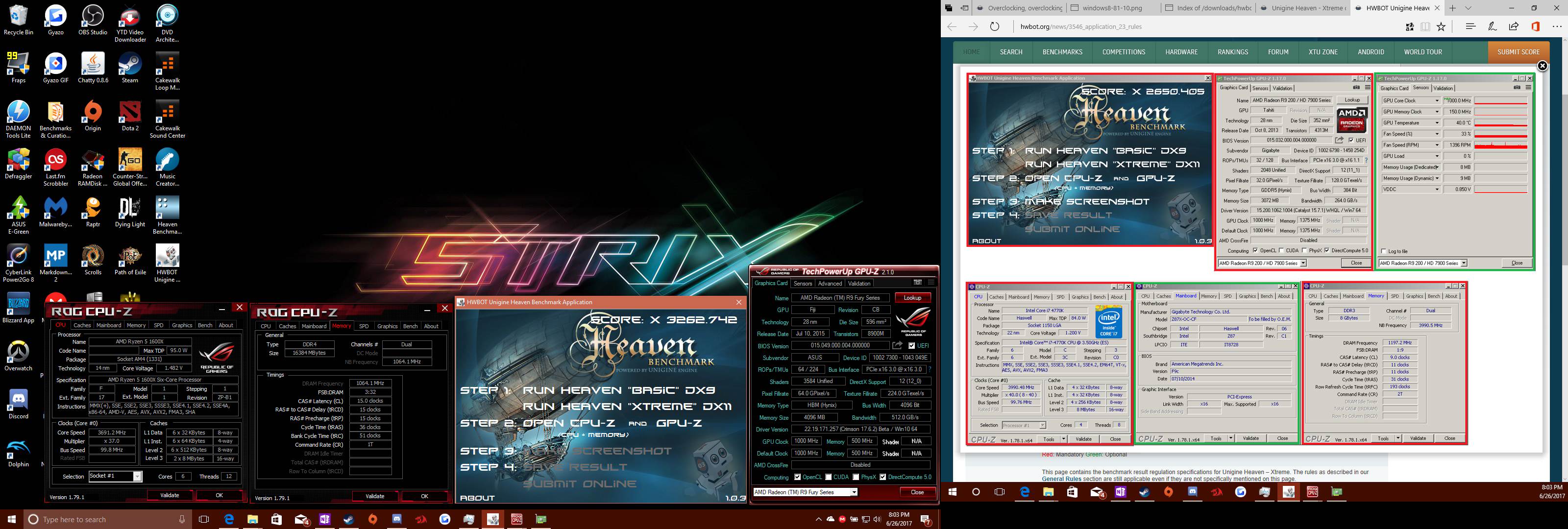
Task: Open the BENCHMARKS menu on hwbot site
Action: (x=1062, y=52)
